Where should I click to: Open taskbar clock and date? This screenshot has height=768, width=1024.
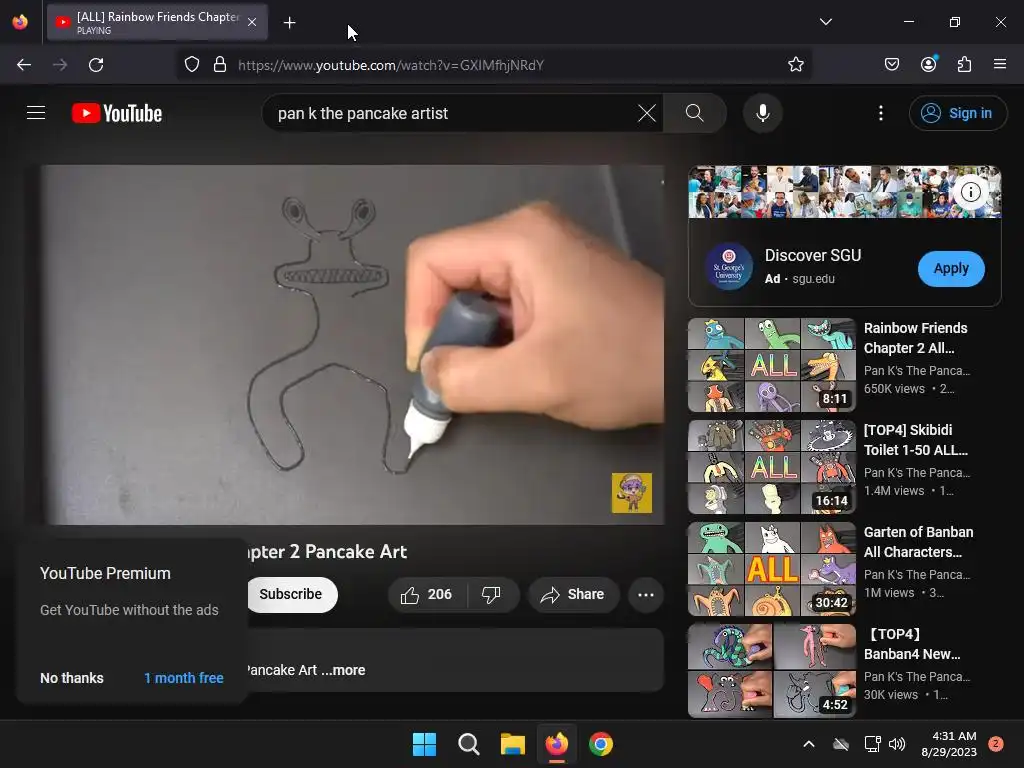949,744
